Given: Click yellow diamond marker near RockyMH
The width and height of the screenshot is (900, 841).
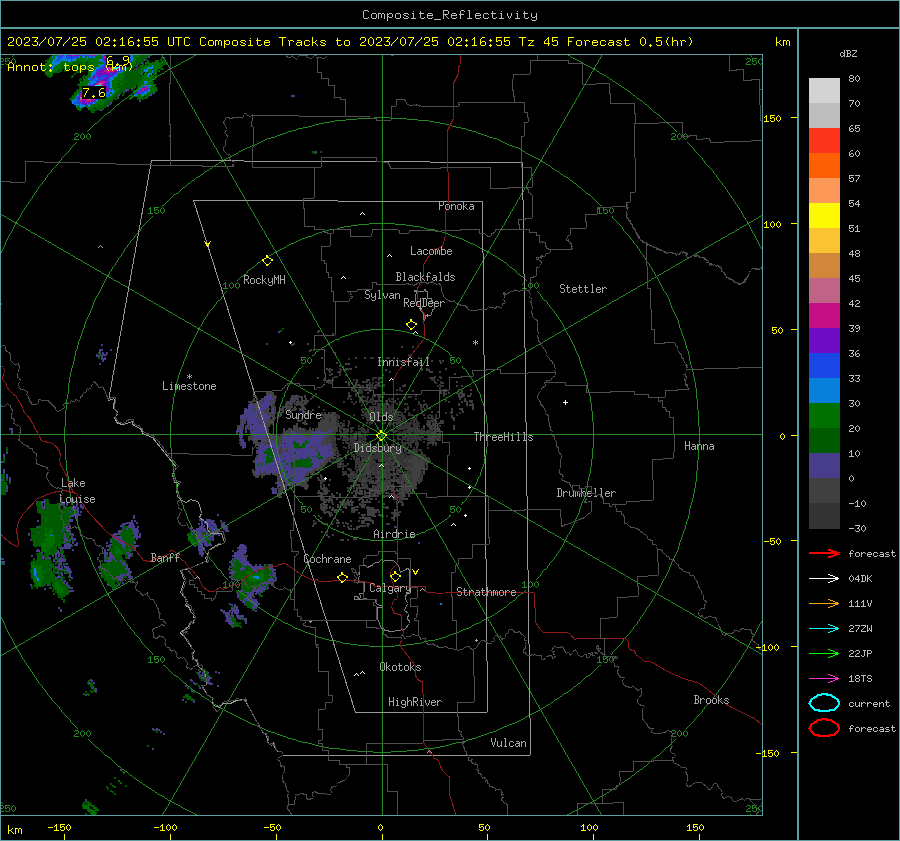Looking at the screenshot, I should [267, 261].
